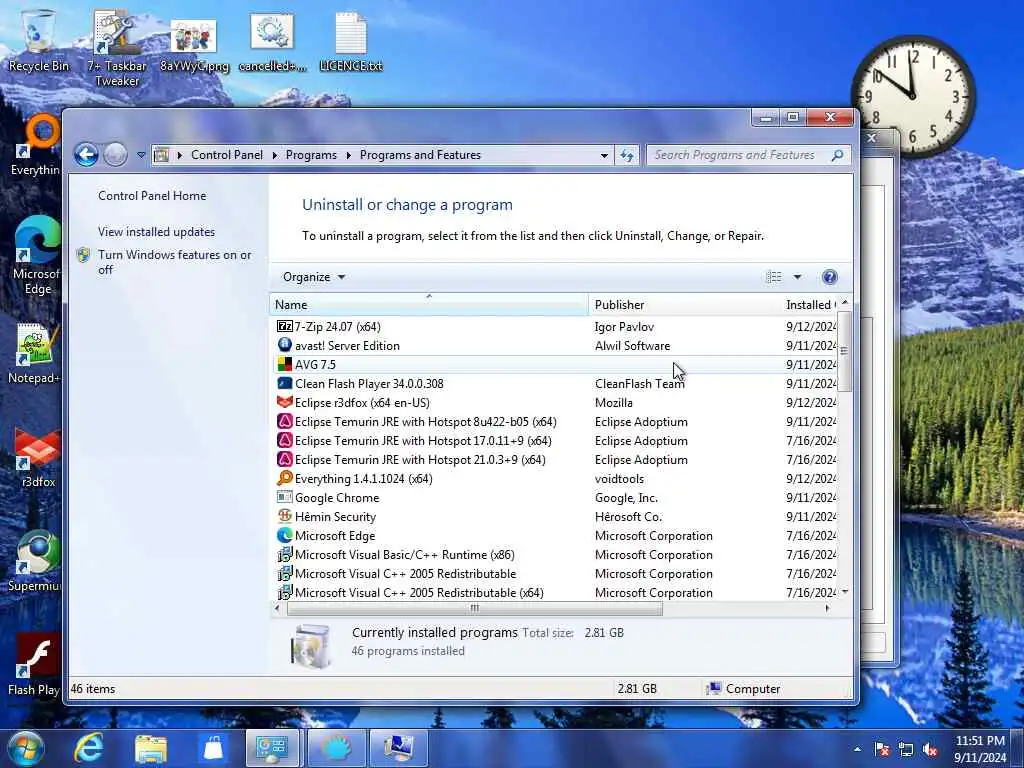The image size is (1024, 768).
Task: Select Microsoft Edge program row
Action: (x=555, y=535)
